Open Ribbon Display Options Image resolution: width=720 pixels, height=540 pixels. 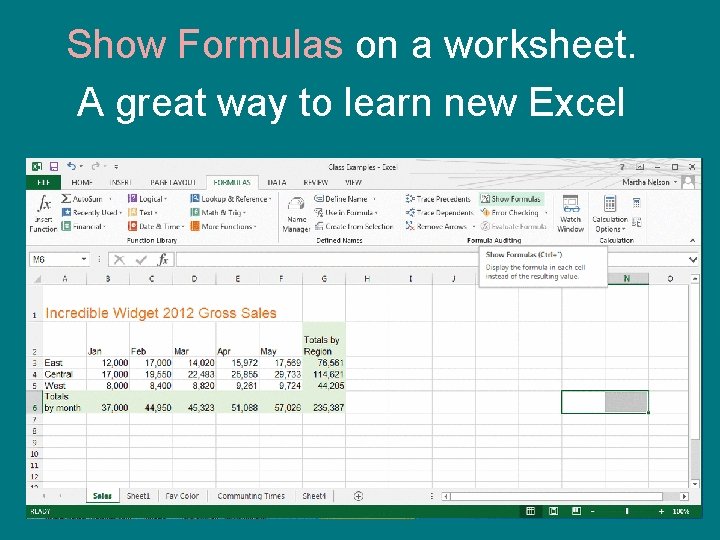click(640, 167)
